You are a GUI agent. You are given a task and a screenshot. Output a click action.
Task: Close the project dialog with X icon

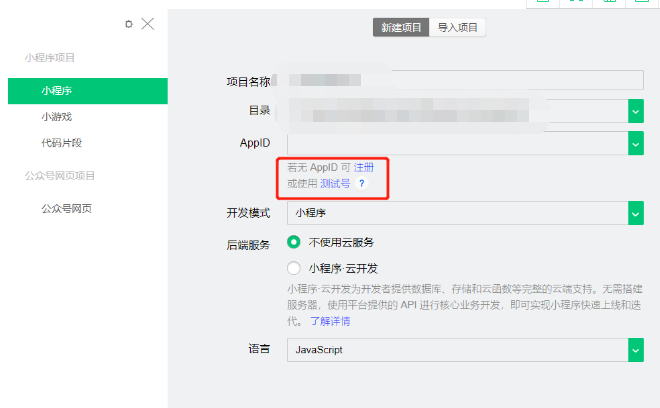(x=148, y=24)
